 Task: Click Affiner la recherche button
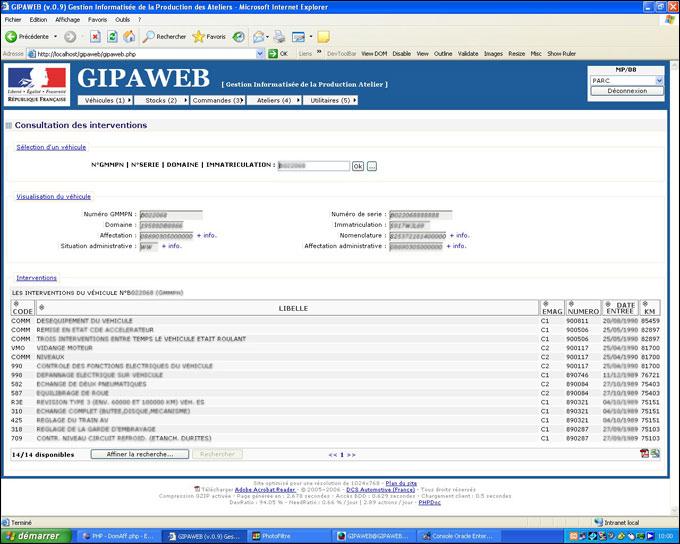[x=139, y=454]
